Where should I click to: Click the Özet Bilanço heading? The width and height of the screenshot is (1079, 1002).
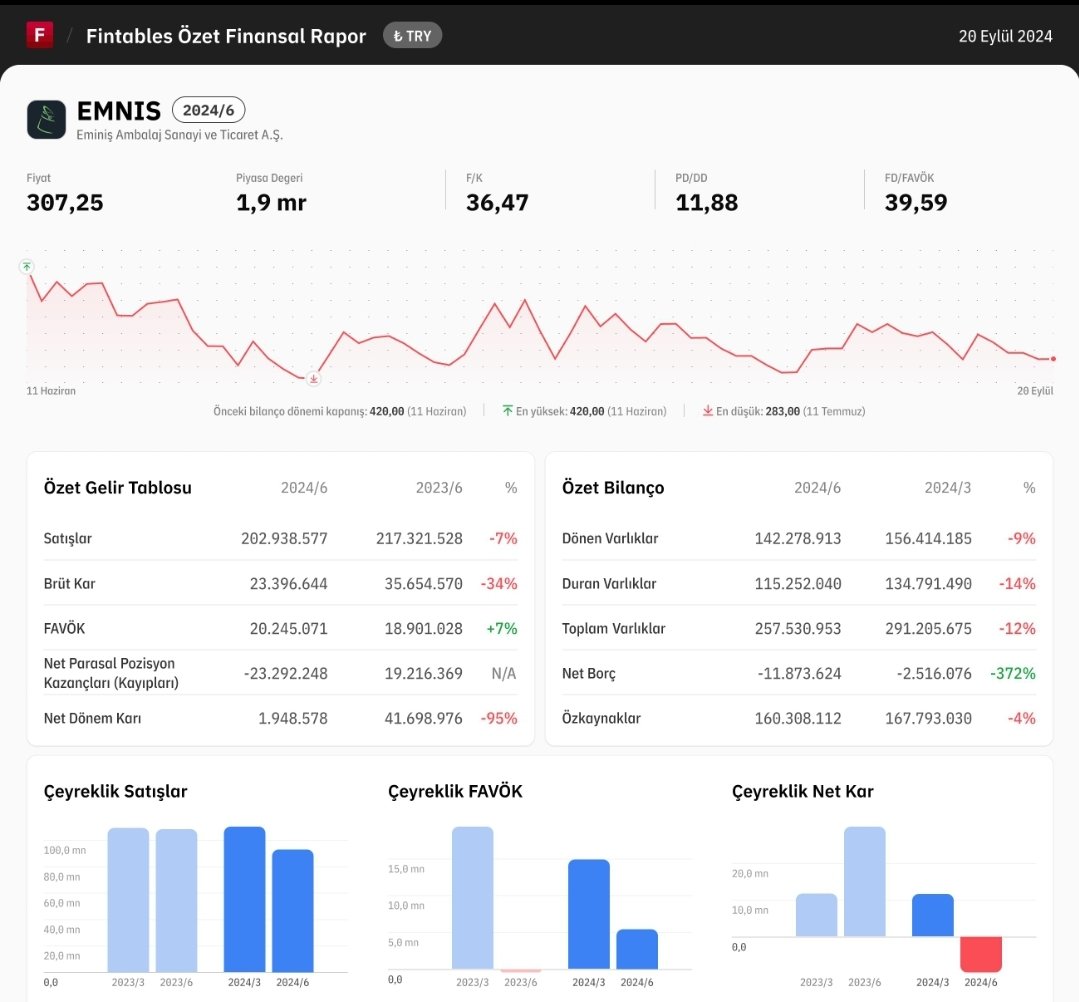613,487
